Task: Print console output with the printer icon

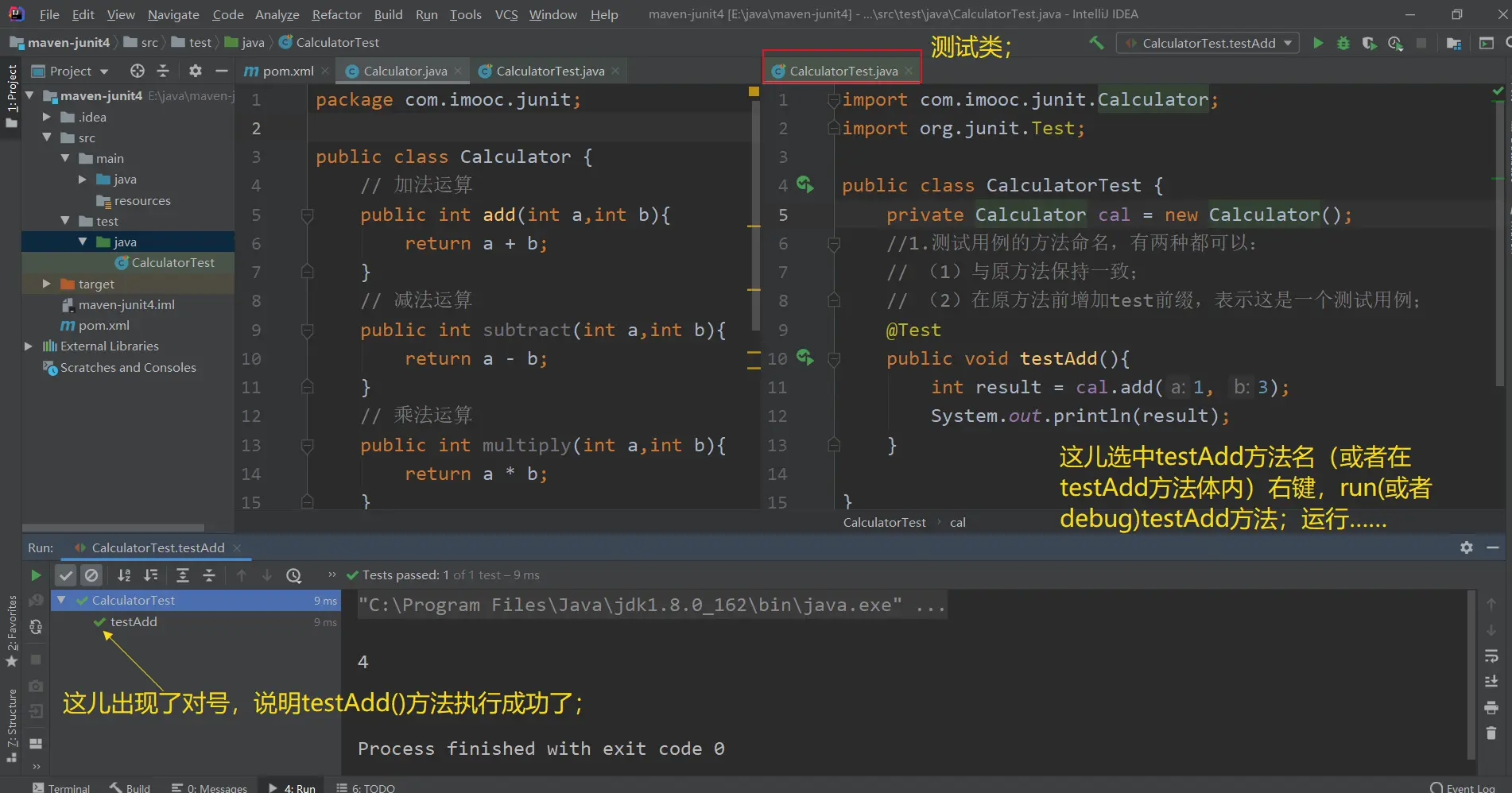Action: (1491, 707)
